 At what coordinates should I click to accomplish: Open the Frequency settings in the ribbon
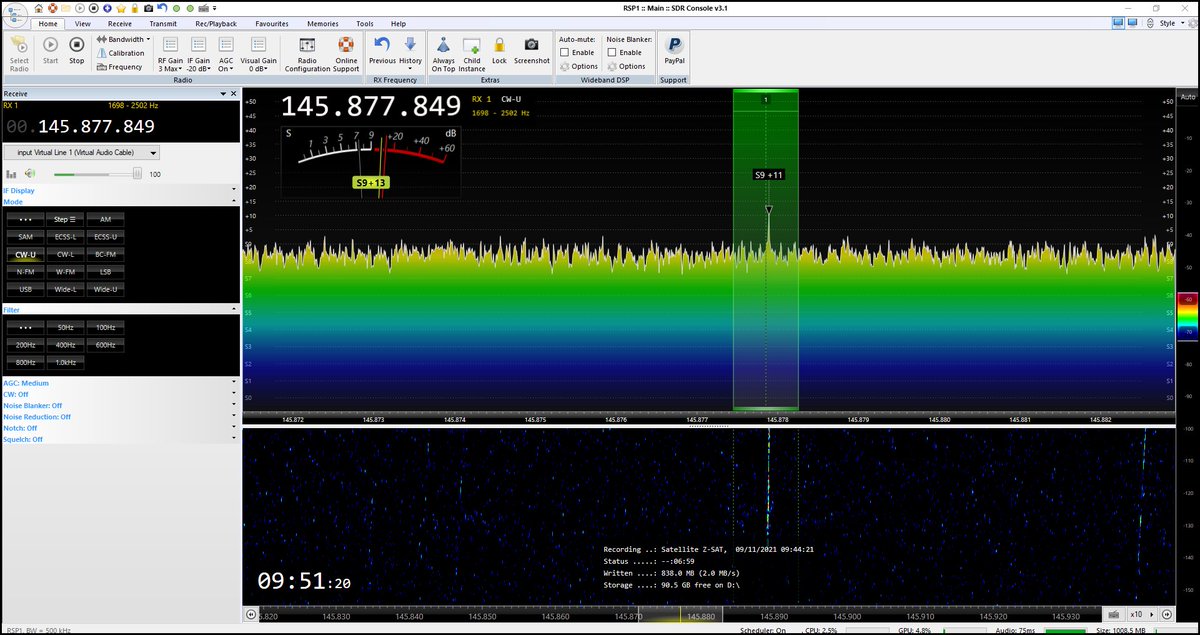coord(119,67)
